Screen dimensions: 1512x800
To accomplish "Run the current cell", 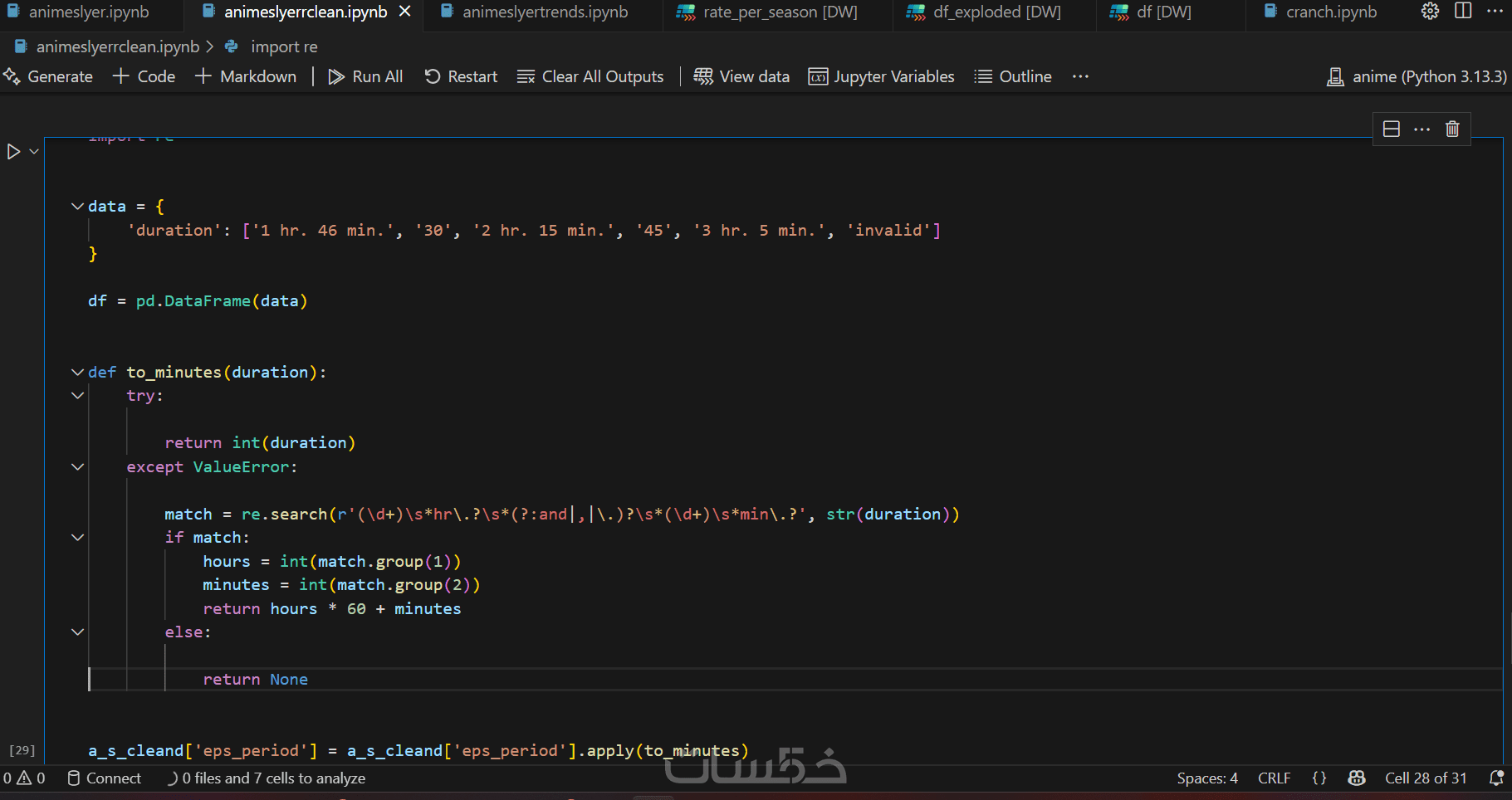I will [x=13, y=152].
